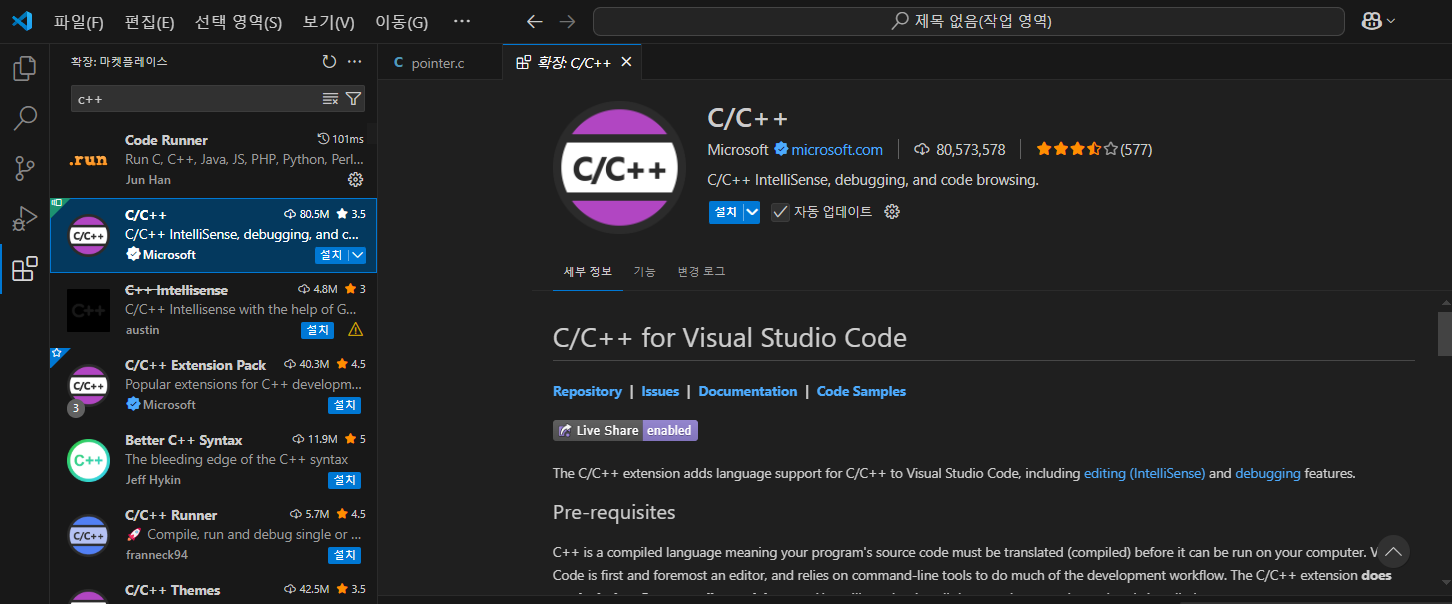Click the Live Share enabled badge
The image size is (1452, 604).
(x=625, y=430)
